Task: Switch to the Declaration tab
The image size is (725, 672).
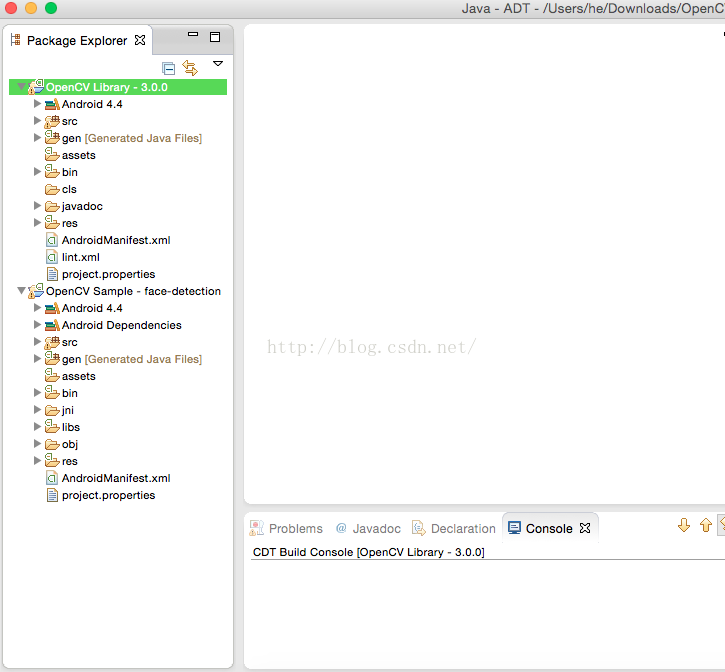Action: (454, 528)
